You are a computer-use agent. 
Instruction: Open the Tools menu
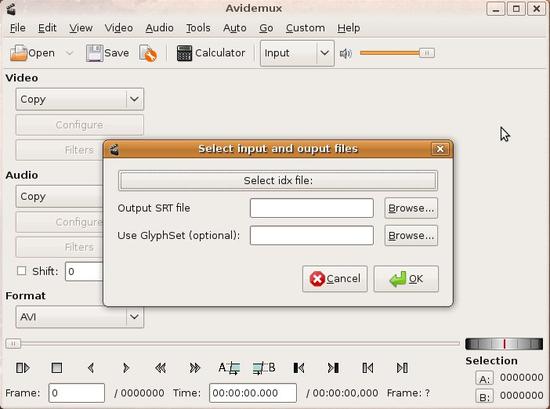pos(198,28)
